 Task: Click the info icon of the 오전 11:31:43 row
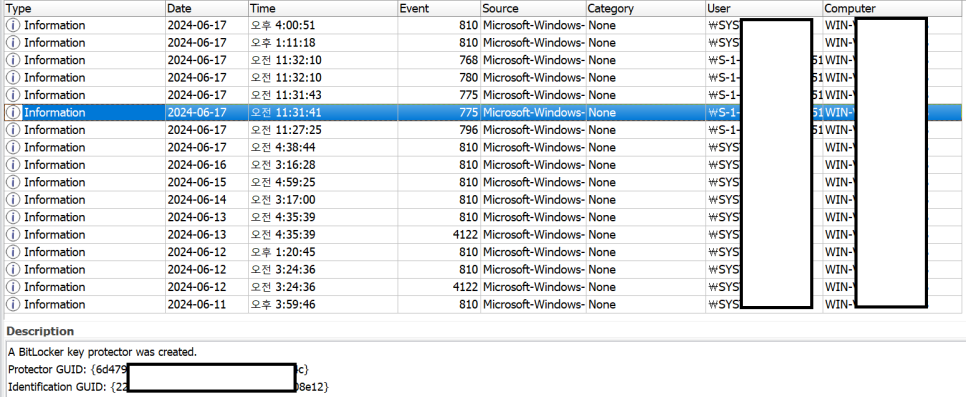pyautogui.click(x=12, y=95)
